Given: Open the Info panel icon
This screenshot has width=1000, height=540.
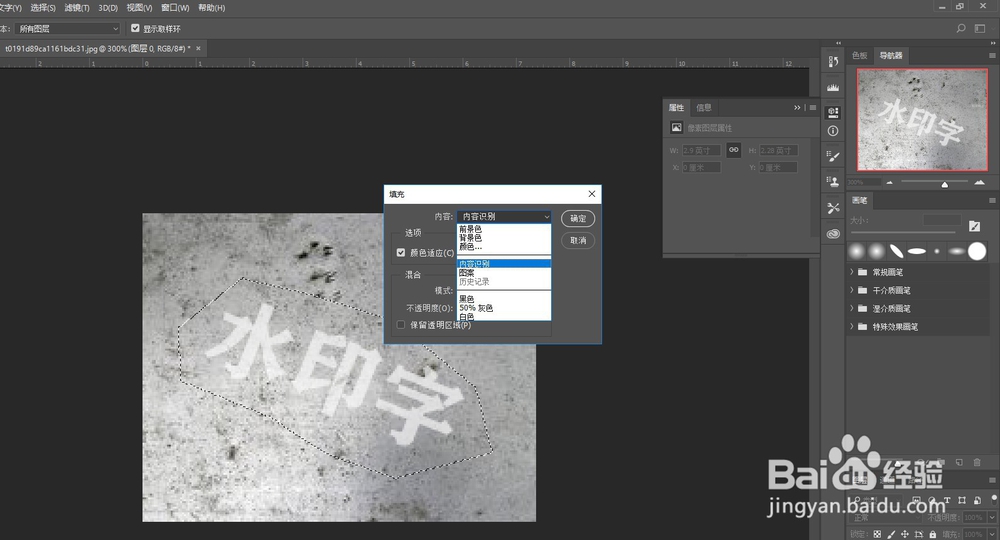Looking at the screenshot, I should [833, 131].
